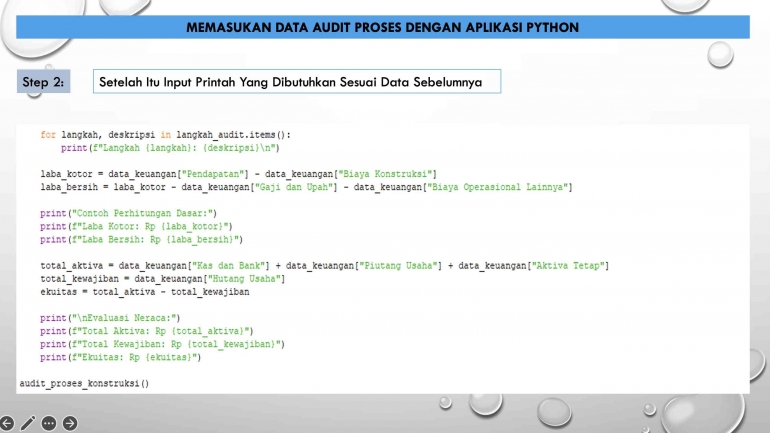Click the "Aktiva Tetap" string
770x433 pixels.
tap(568, 266)
